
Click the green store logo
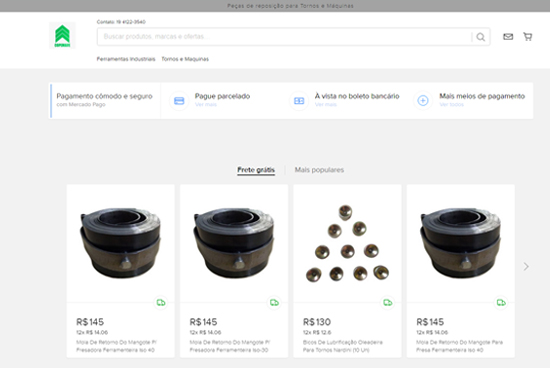point(62,36)
